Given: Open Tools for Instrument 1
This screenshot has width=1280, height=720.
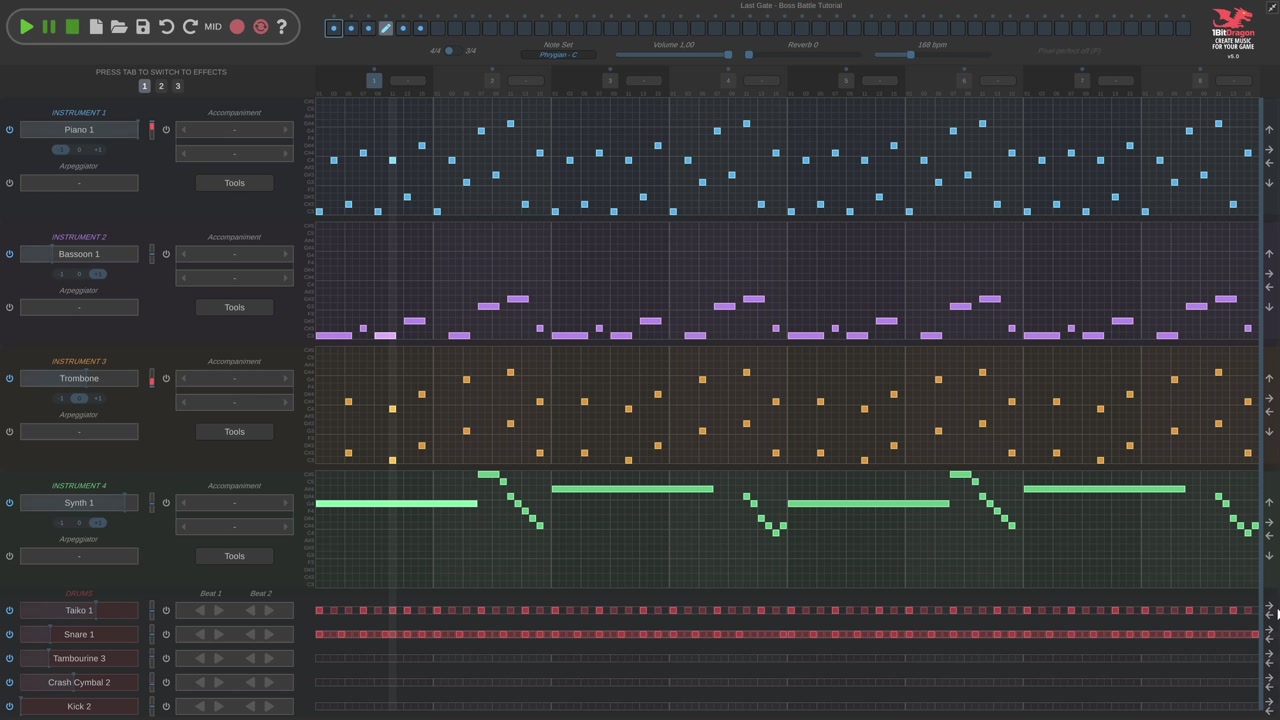Looking at the screenshot, I should [234, 183].
